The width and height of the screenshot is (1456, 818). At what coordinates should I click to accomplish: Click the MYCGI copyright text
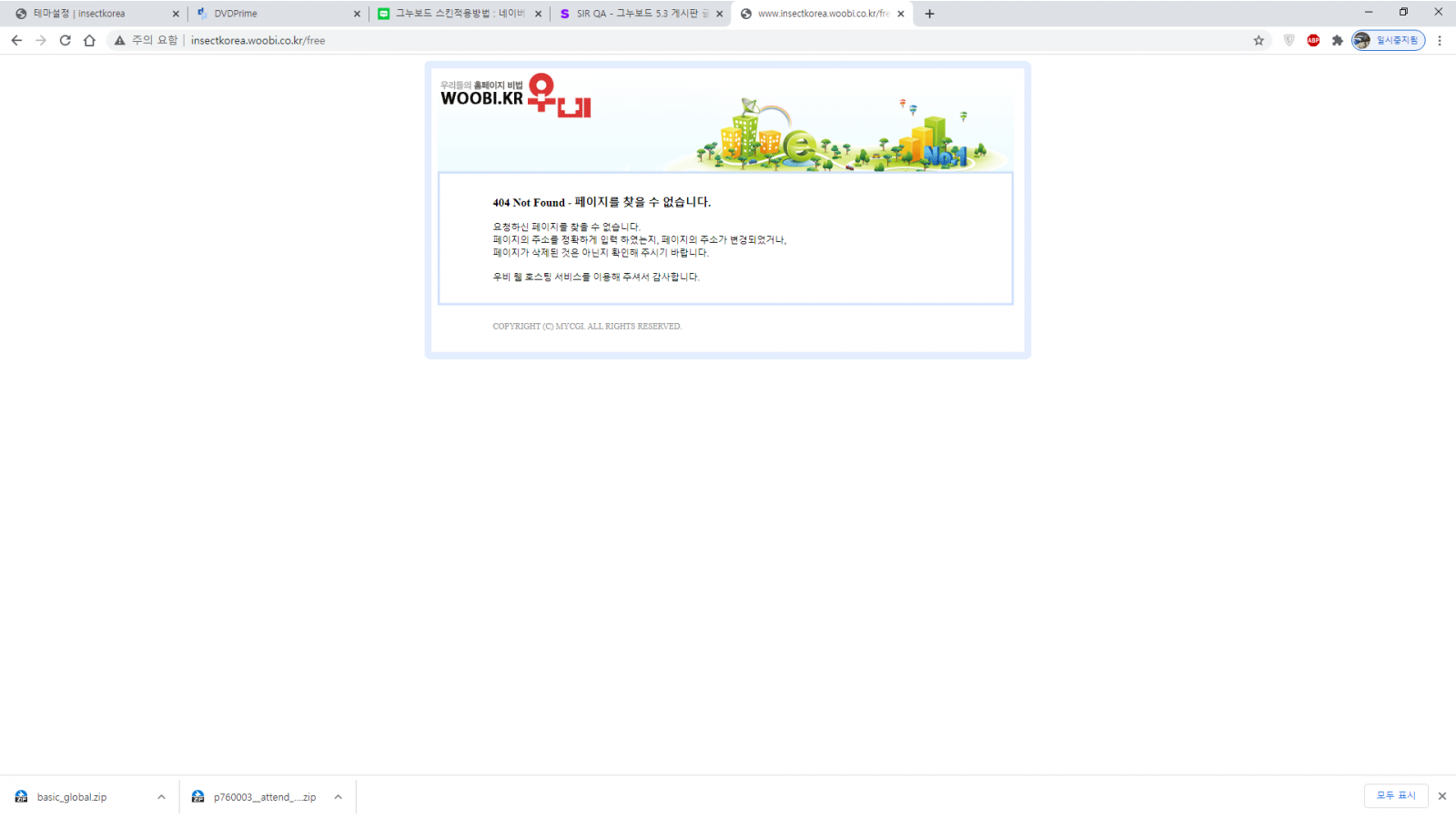coord(587,326)
